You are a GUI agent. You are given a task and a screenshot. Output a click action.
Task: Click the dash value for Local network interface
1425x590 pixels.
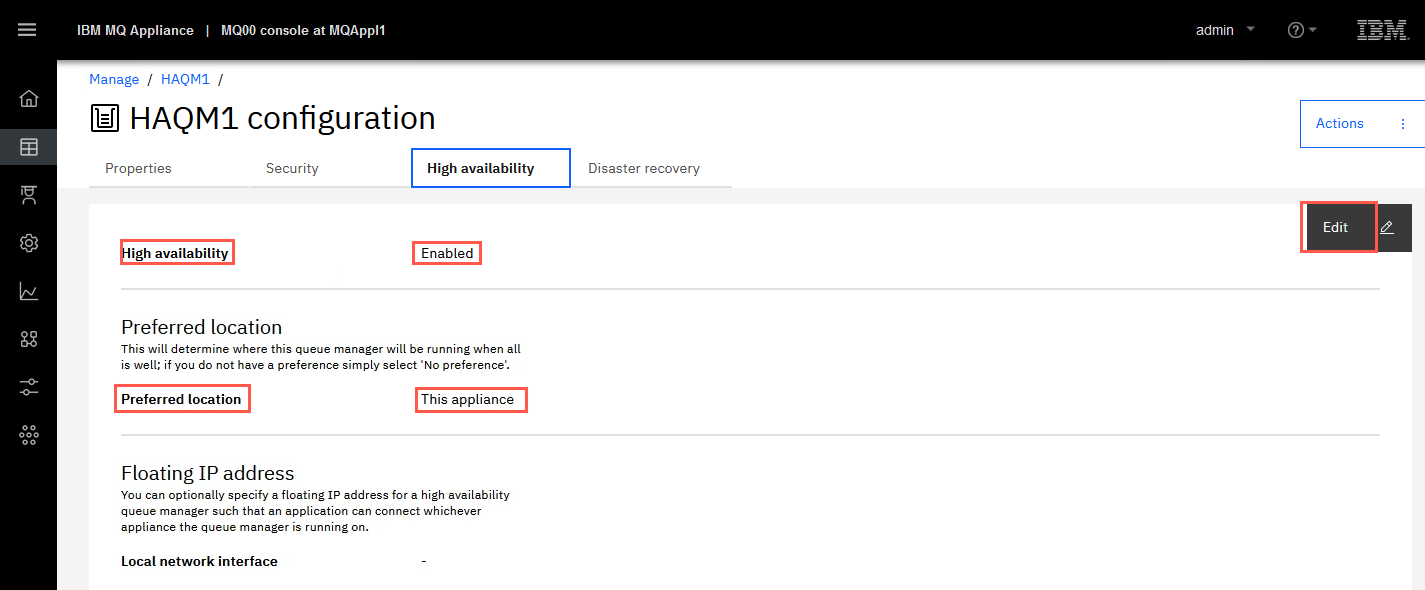point(424,561)
